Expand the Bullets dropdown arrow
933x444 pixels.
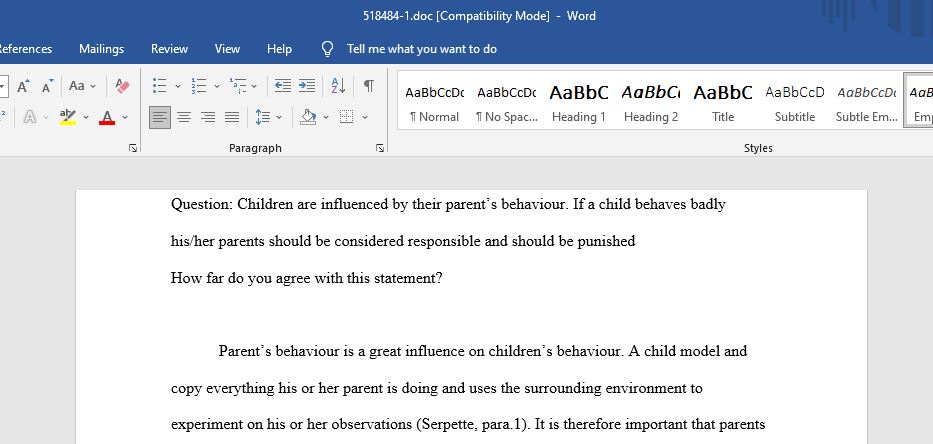(177, 86)
